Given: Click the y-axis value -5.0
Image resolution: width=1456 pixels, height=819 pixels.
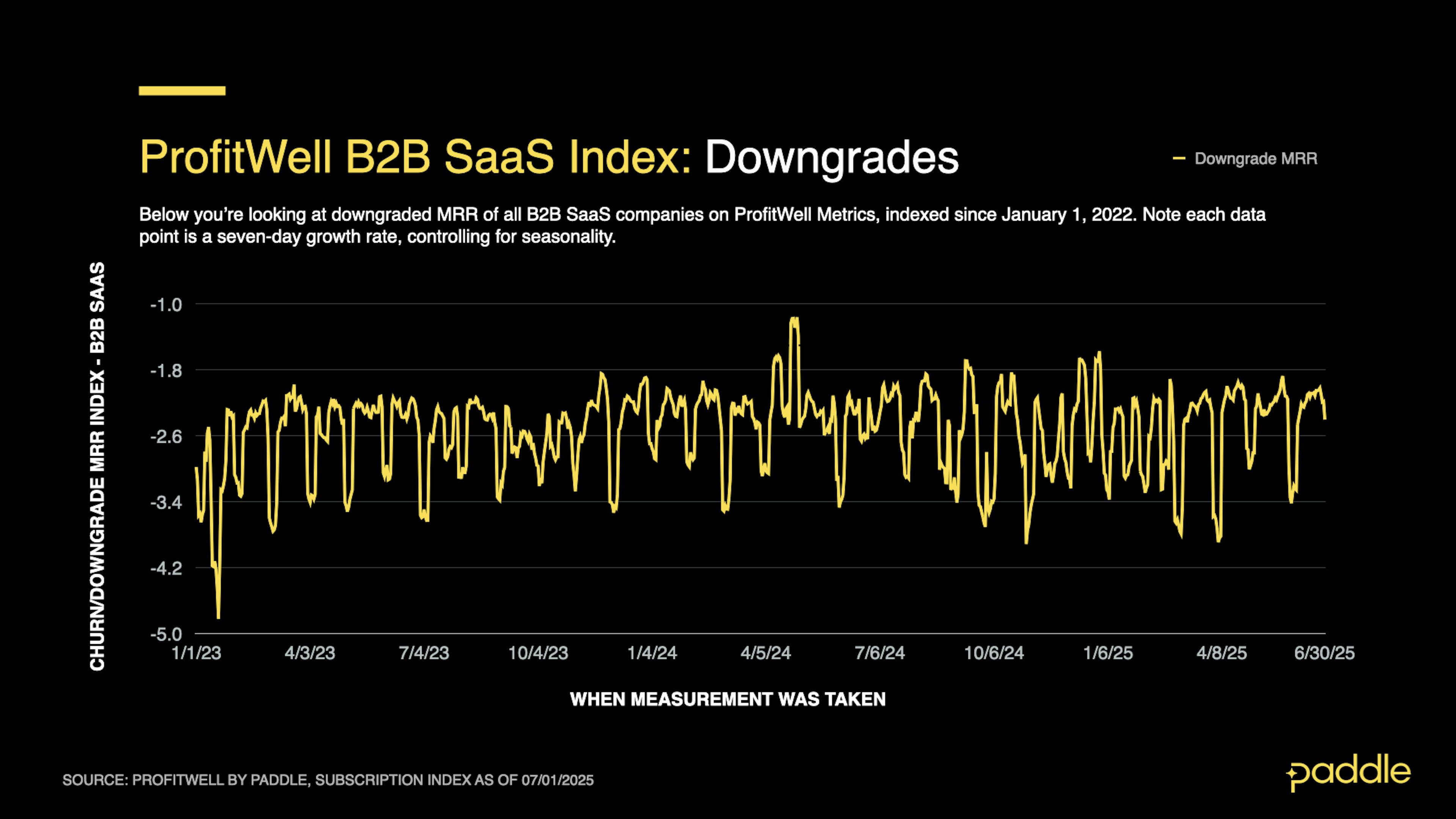Looking at the screenshot, I should click(x=166, y=634).
